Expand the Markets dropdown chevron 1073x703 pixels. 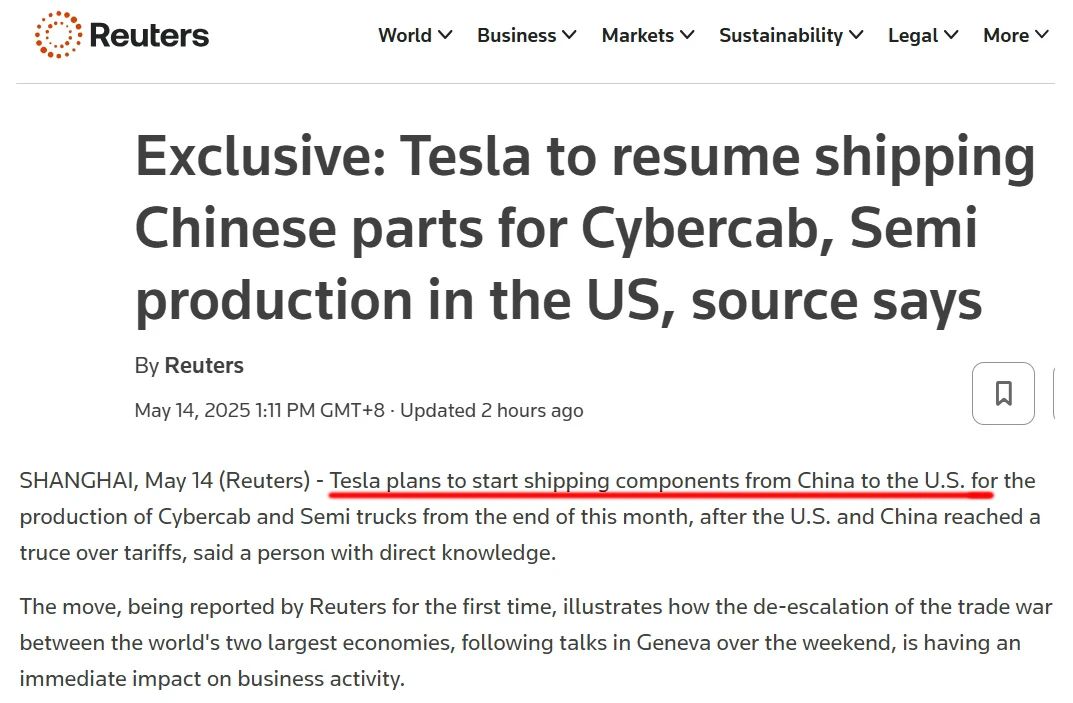point(687,35)
